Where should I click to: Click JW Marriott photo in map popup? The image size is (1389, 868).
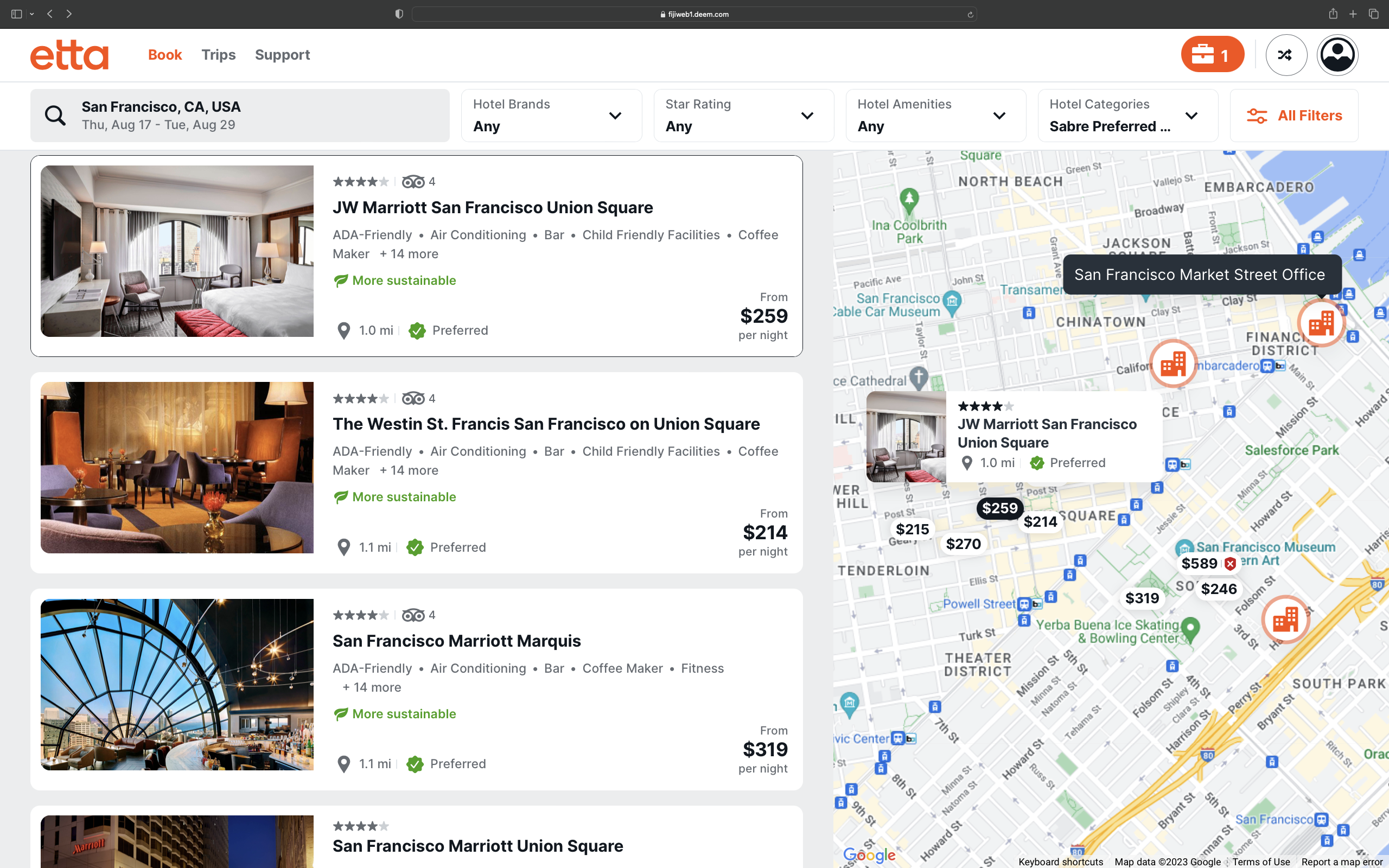(x=906, y=437)
